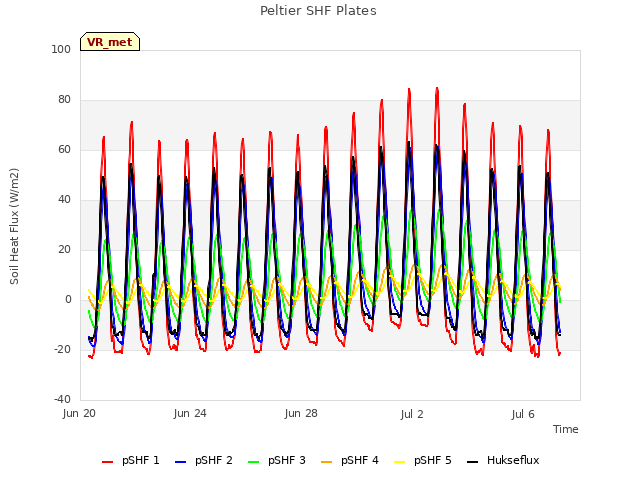The width and height of the screenshot is (640, 480).
Task: Click the orange pSHF 4 legend swatch
Action: (327, 462)
